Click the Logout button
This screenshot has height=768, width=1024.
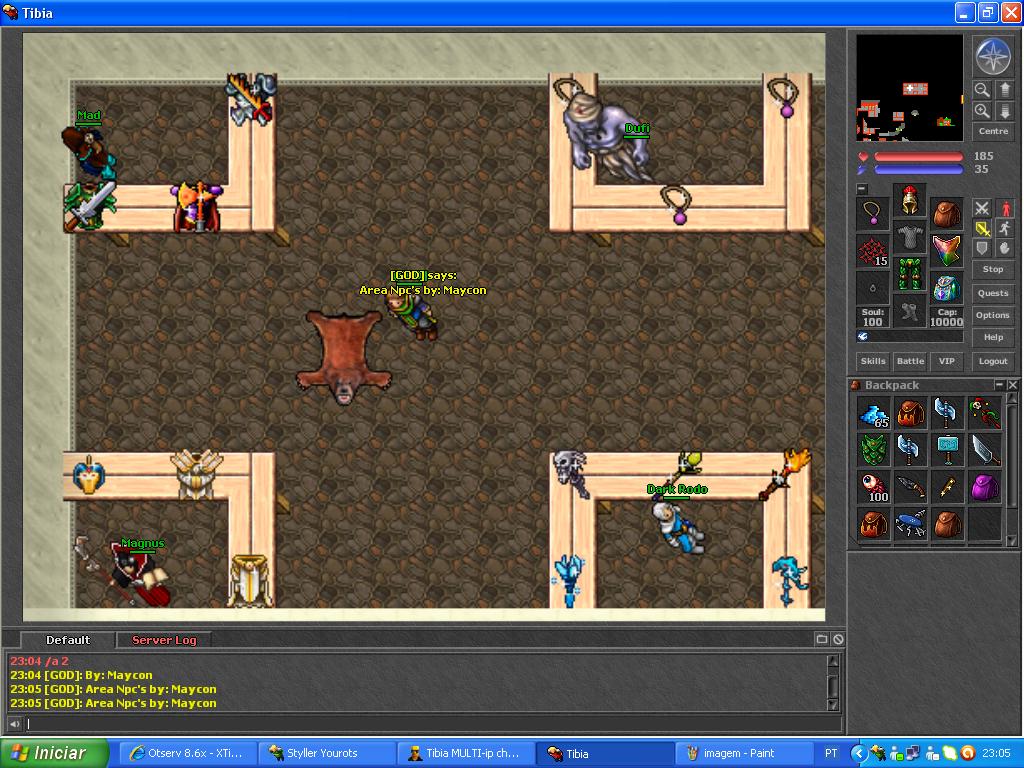tap(993, 361)
